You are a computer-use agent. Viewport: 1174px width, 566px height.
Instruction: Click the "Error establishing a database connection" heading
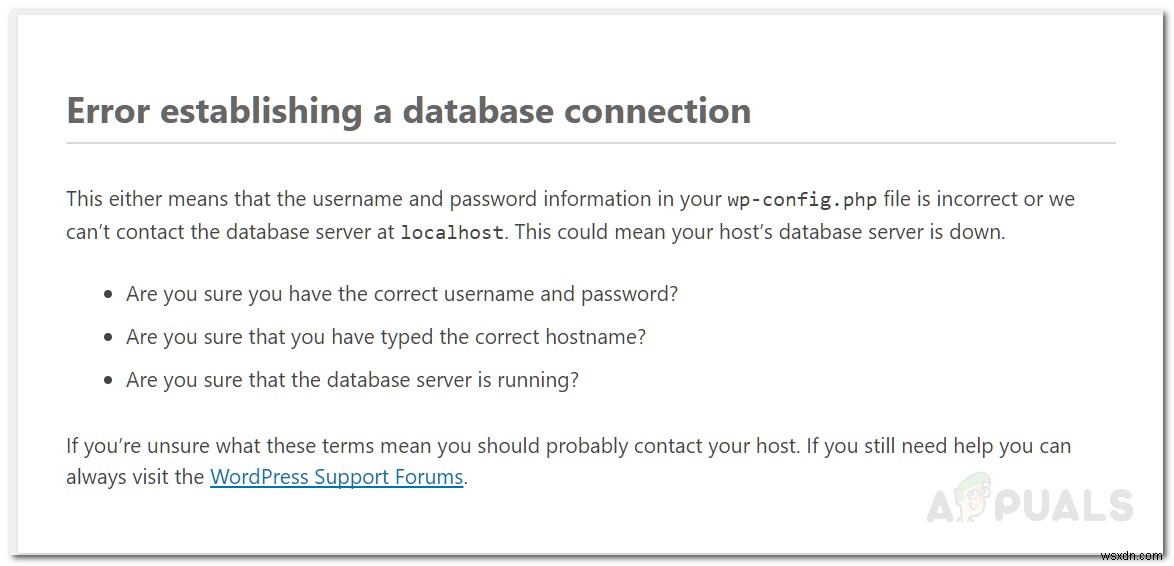click(408, 110)
